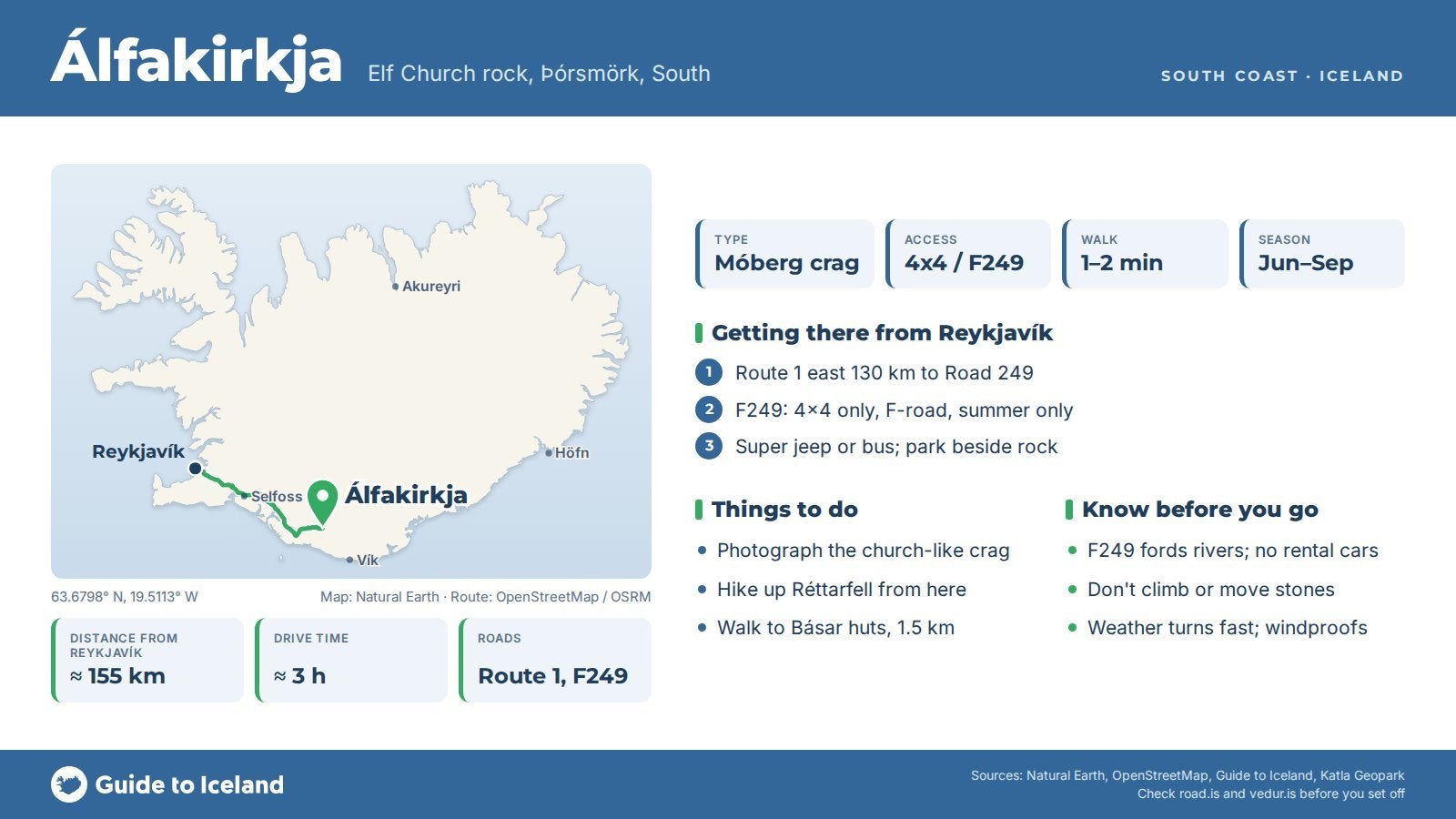Click subtitle Elf Church rock, Þórsmörk, South
The image size is (1456, 819).
(539, 74)
